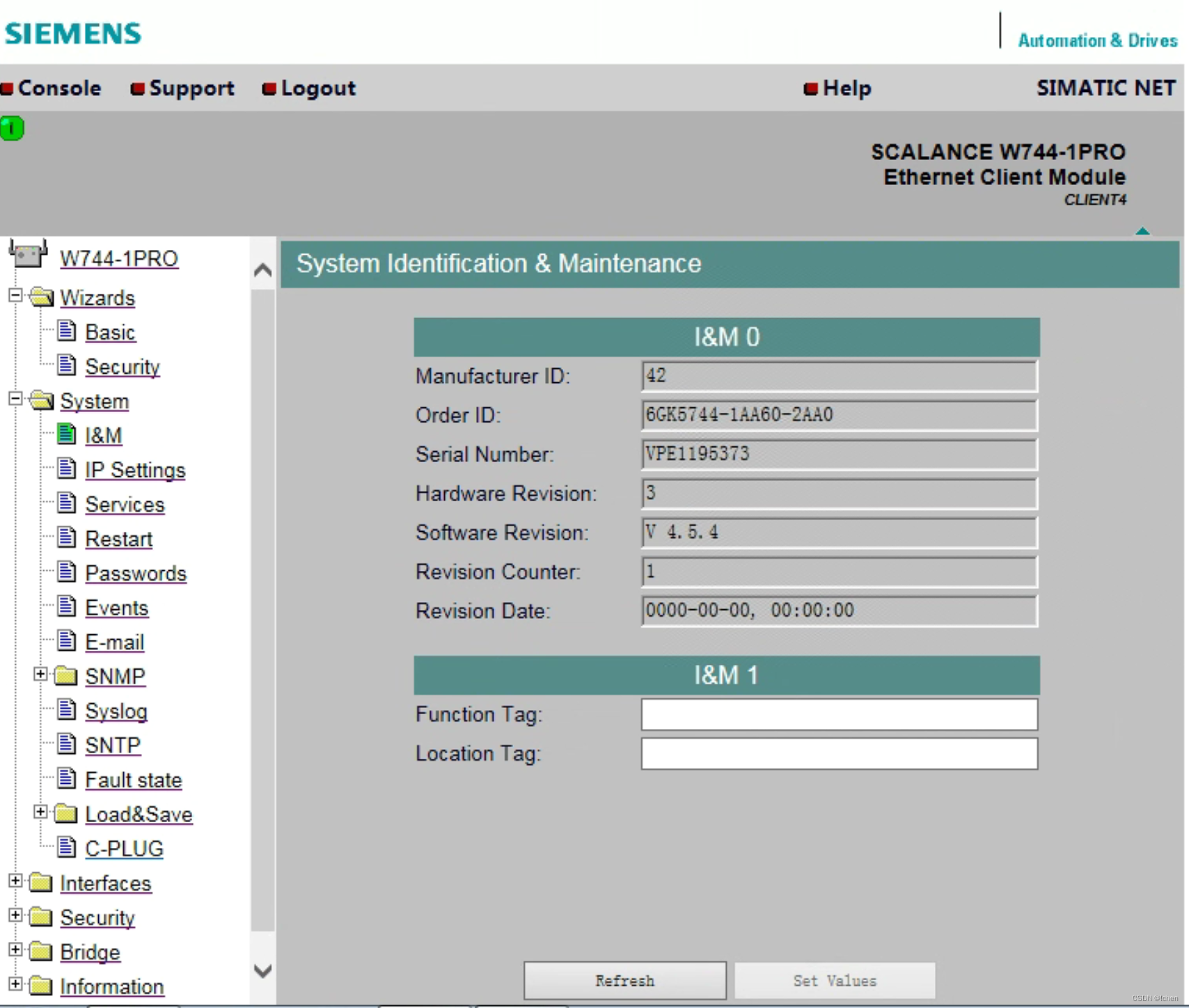Click the SNMP folder icon
This screenshot has height=1008, width=1189.
click(x=66, y=675)
